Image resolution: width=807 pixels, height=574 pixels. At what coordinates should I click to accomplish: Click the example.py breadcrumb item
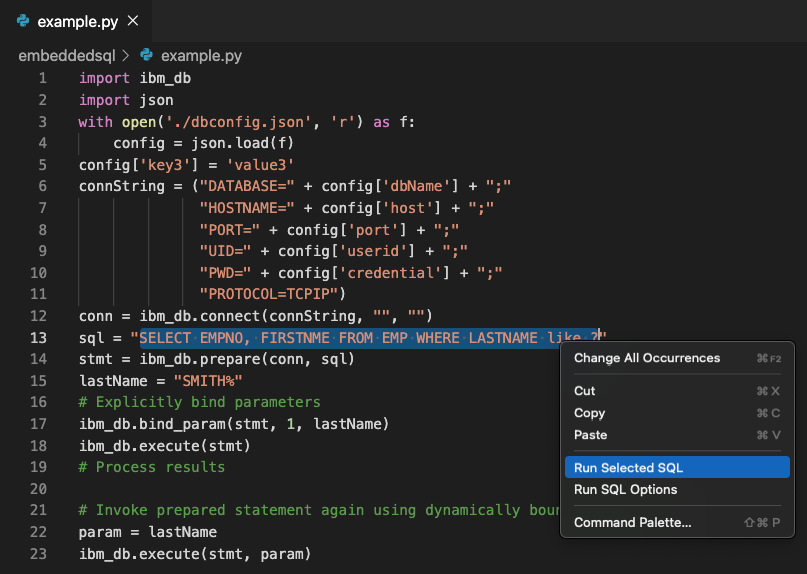coord(201,56)
